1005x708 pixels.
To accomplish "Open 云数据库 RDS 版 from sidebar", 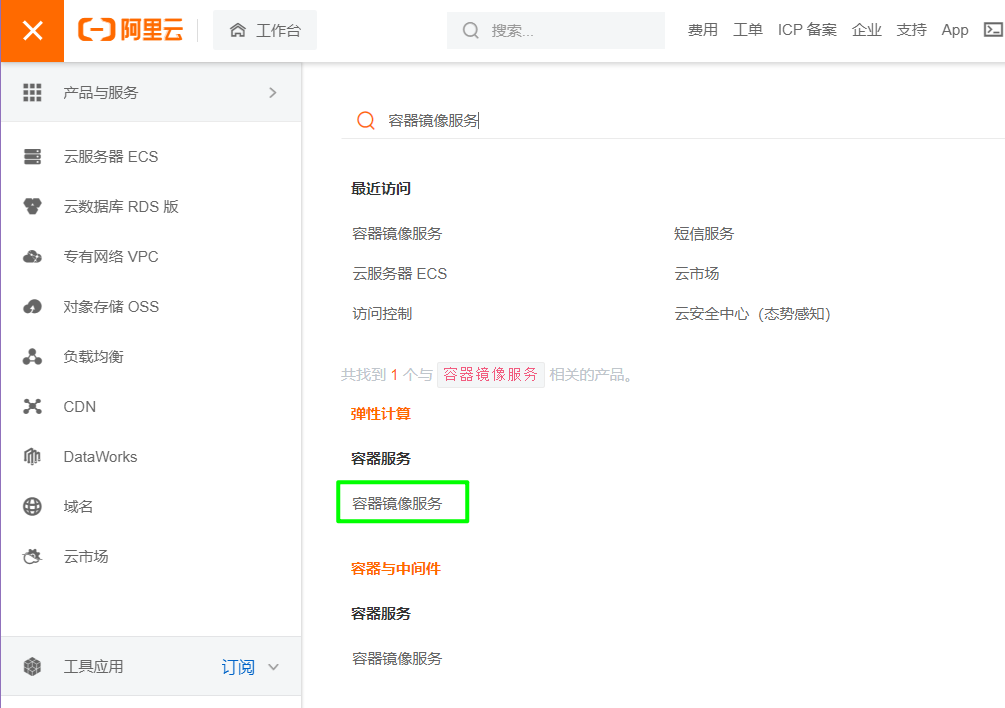I will (x=120, y=207).
